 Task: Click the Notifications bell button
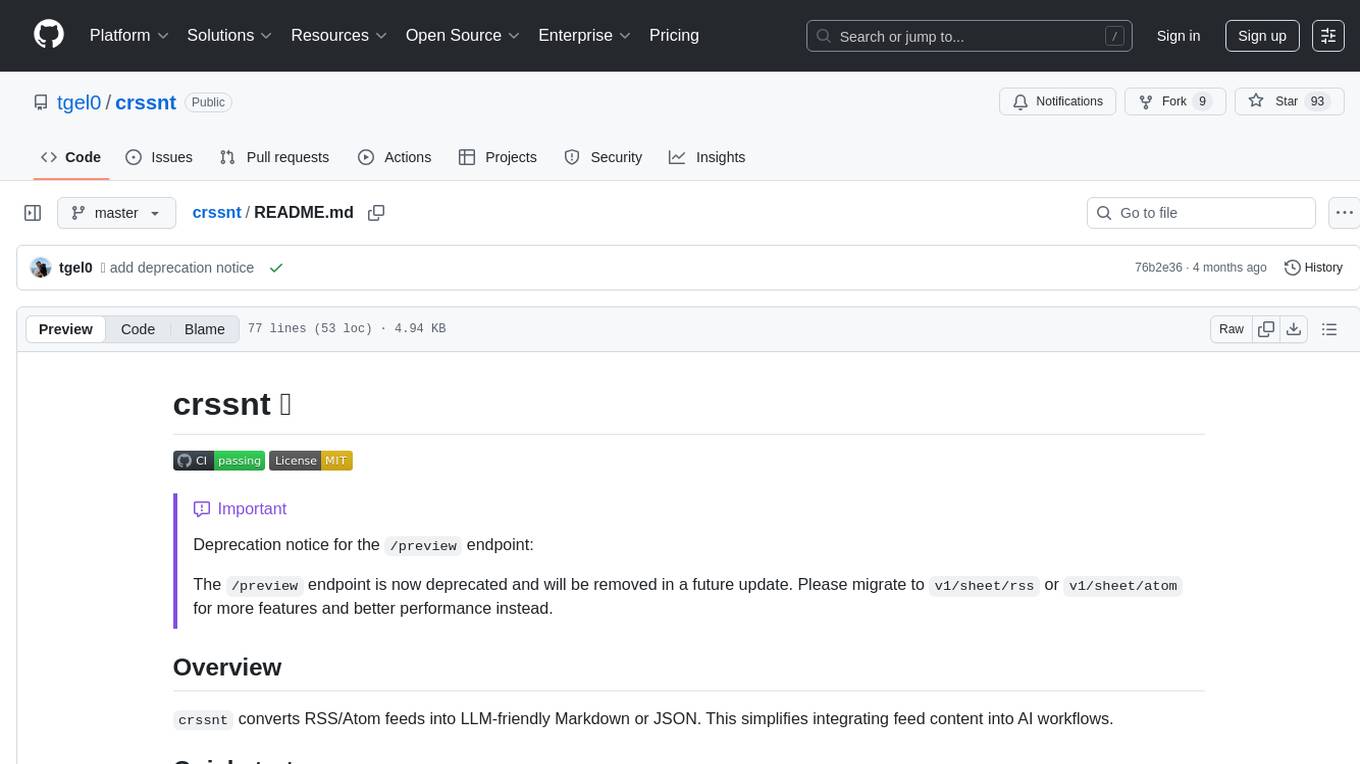point(1058,101)
